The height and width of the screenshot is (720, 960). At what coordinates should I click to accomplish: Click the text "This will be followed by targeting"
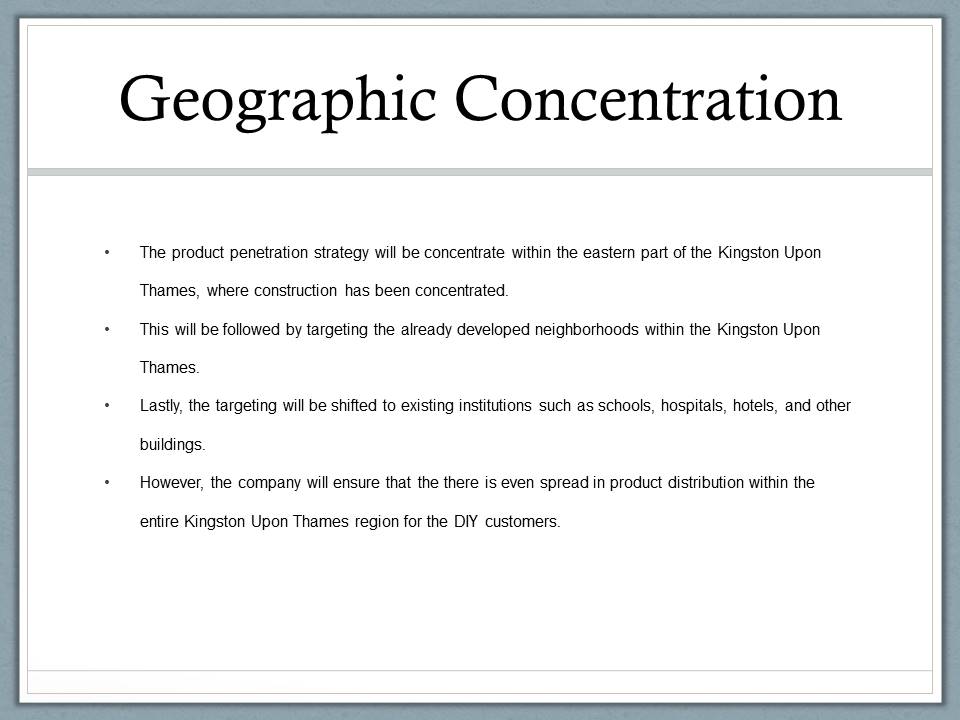pyautogui.click(x=254, y=329)
